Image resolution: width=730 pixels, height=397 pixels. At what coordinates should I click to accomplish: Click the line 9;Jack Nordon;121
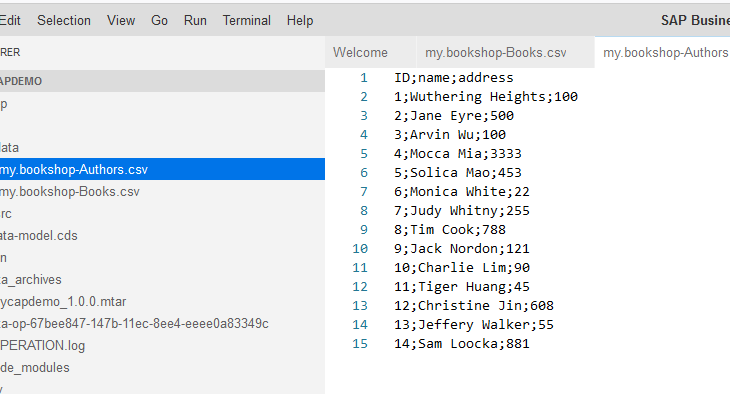coord(462,249)
